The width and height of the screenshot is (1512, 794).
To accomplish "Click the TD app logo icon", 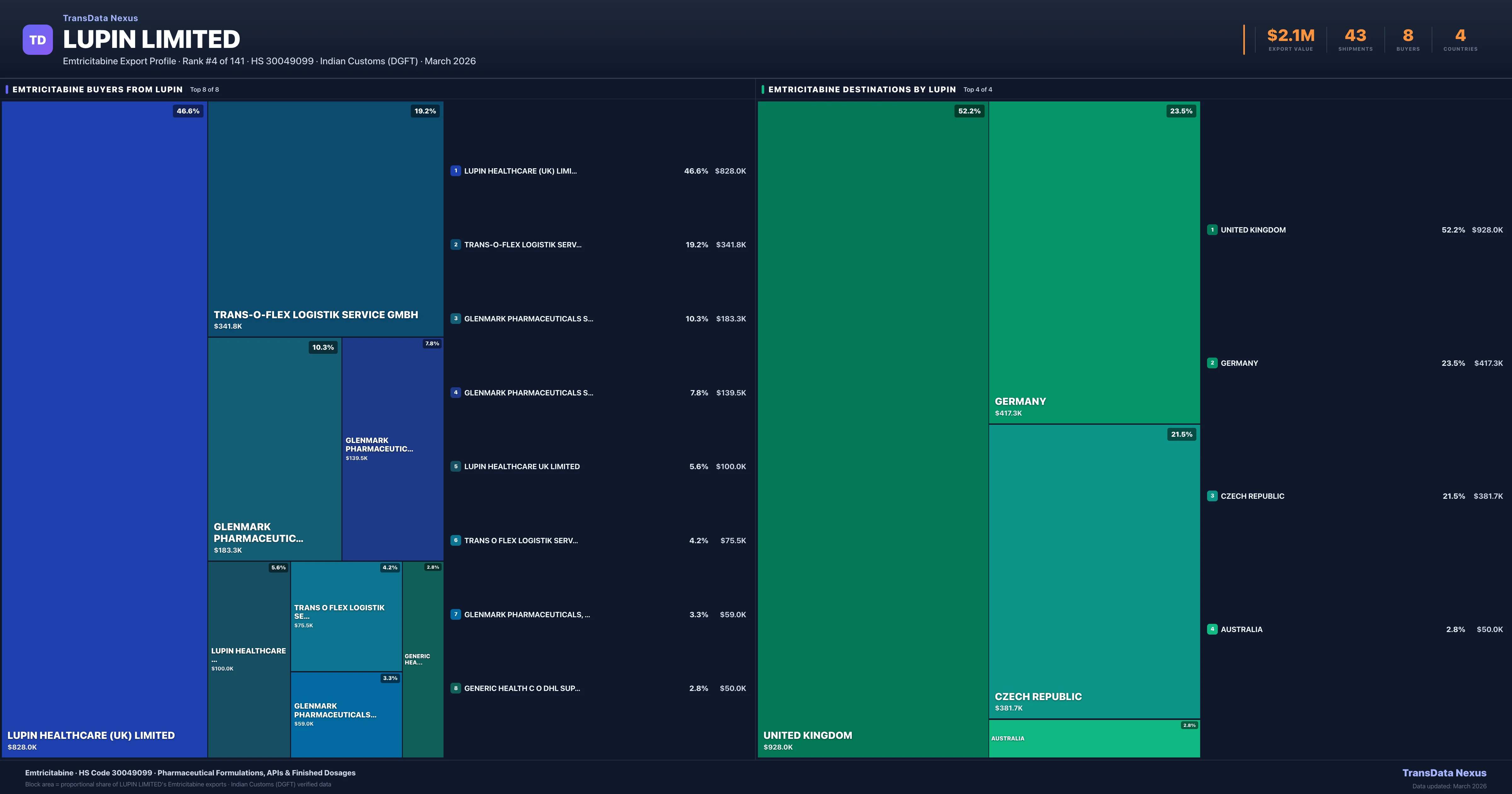I will 37,39.
